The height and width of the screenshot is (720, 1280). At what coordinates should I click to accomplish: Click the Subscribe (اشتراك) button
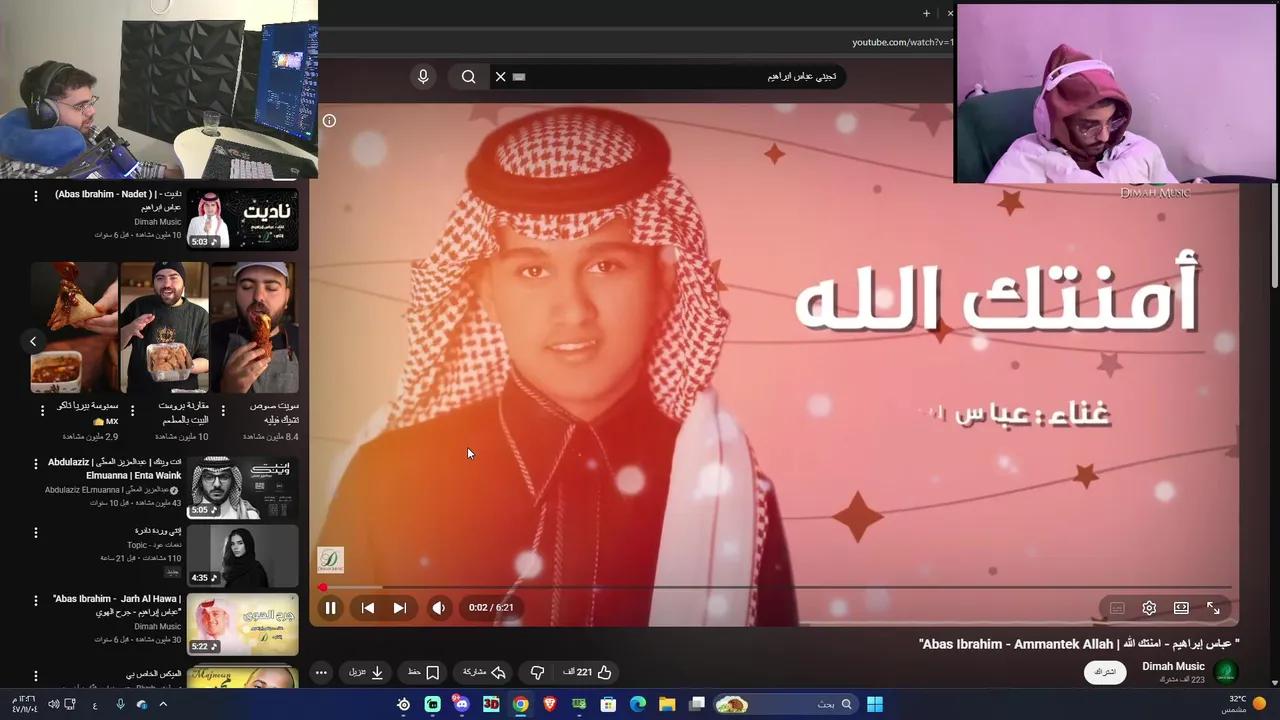click(1105, 672)
